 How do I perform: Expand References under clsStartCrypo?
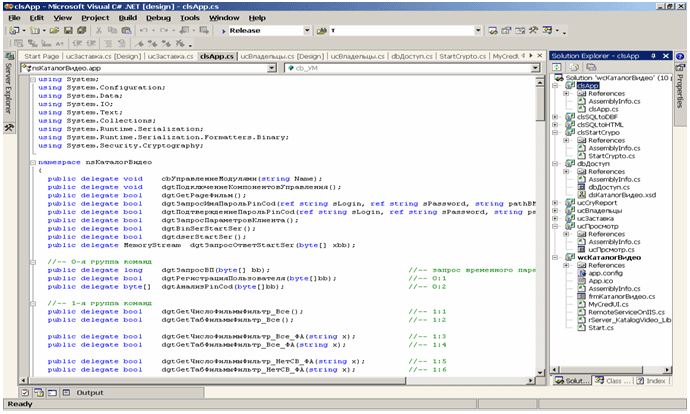click(567, 140)
